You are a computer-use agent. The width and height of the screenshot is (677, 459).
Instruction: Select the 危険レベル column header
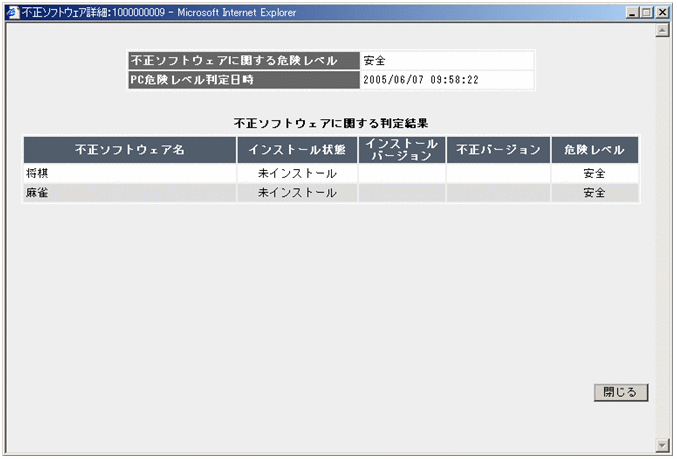coord(595,150)
